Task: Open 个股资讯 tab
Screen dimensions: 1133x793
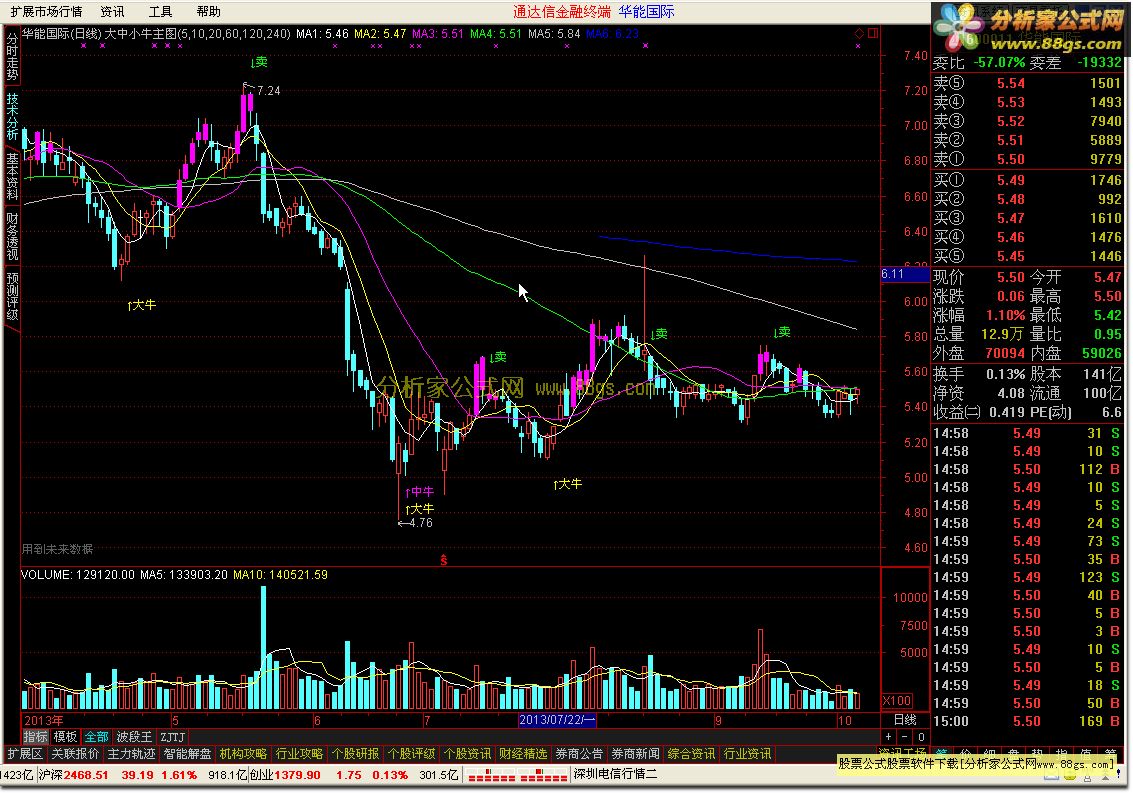Action: pos(468,754)
